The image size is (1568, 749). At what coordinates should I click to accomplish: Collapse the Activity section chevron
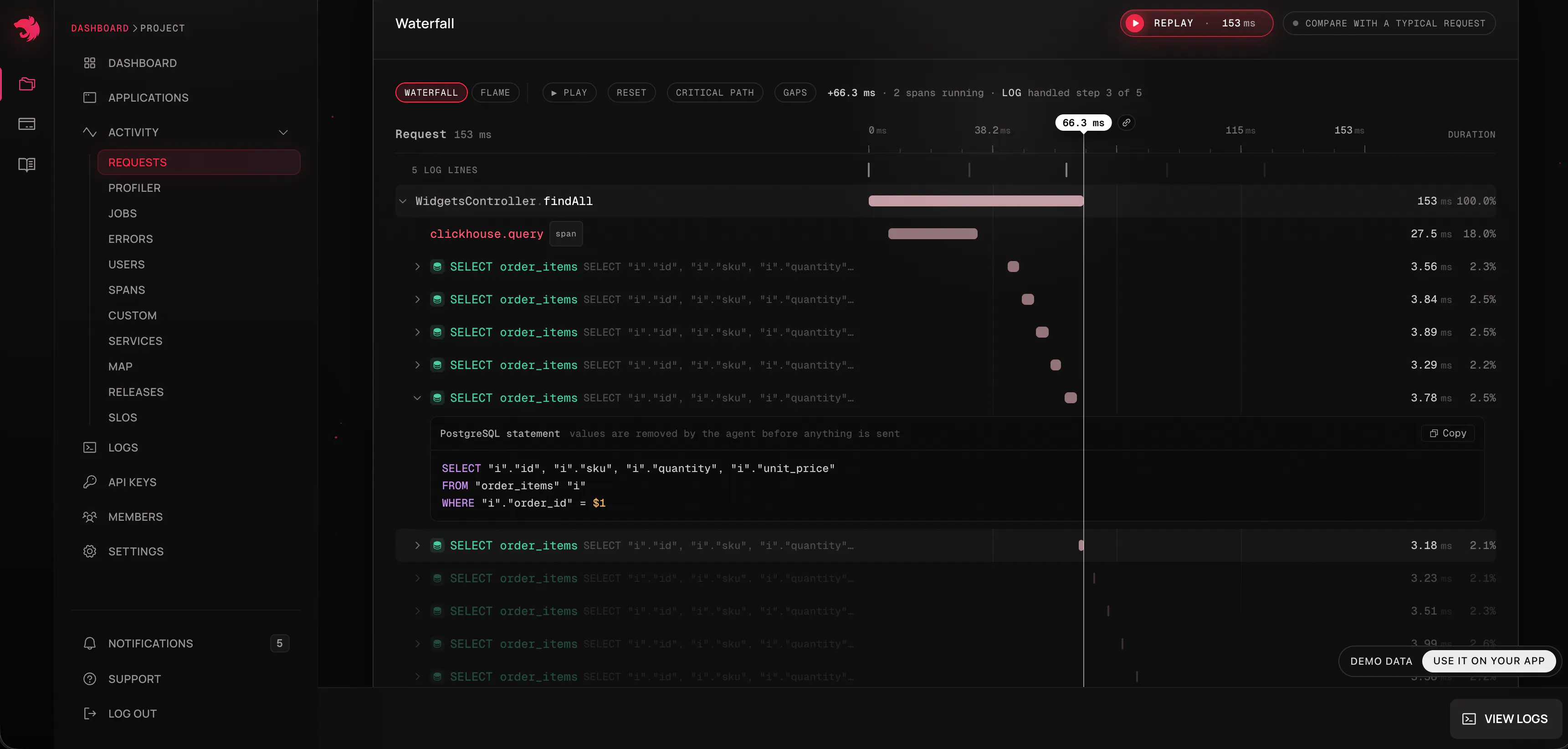(x=283, y=133)
